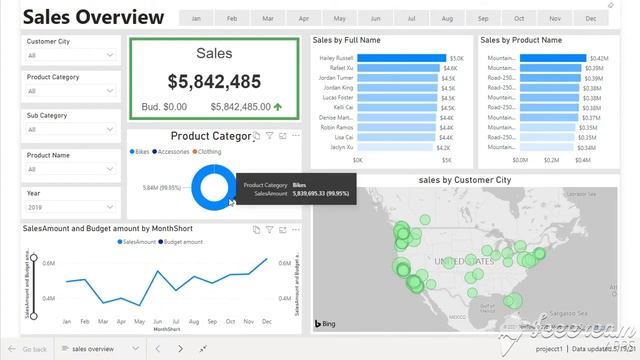Open more options on Product Category visual
Screen dimensions: 640x360
[x=296, y=136]
